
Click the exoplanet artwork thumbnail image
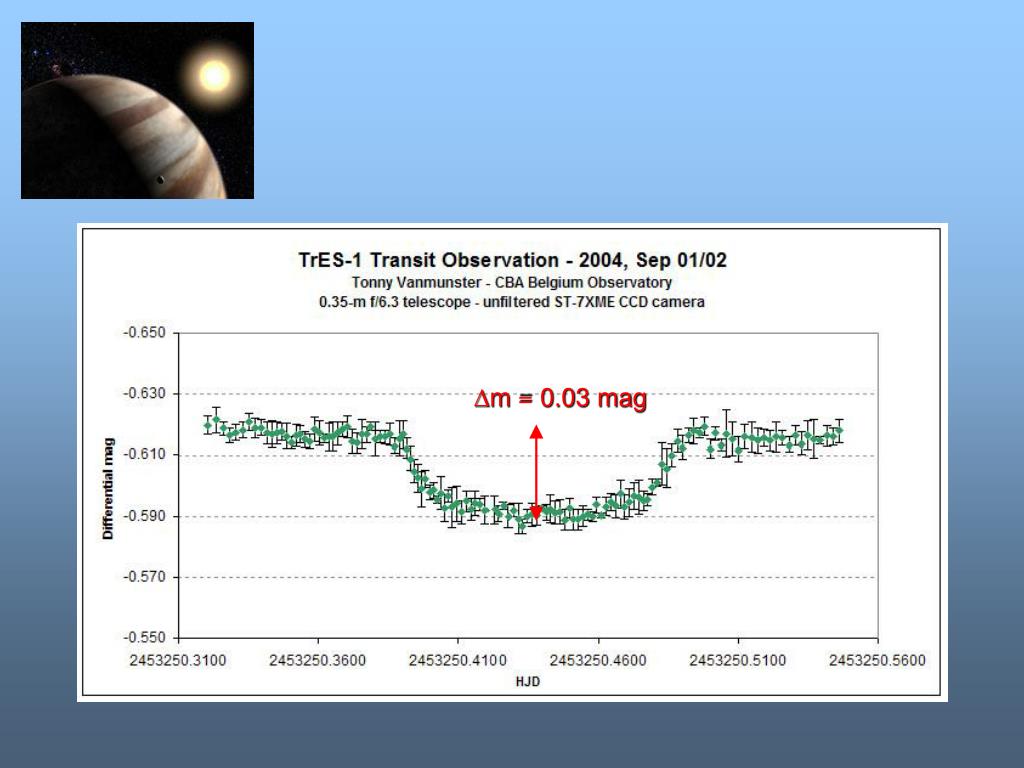pyautogui.click(x=137, y=110)
